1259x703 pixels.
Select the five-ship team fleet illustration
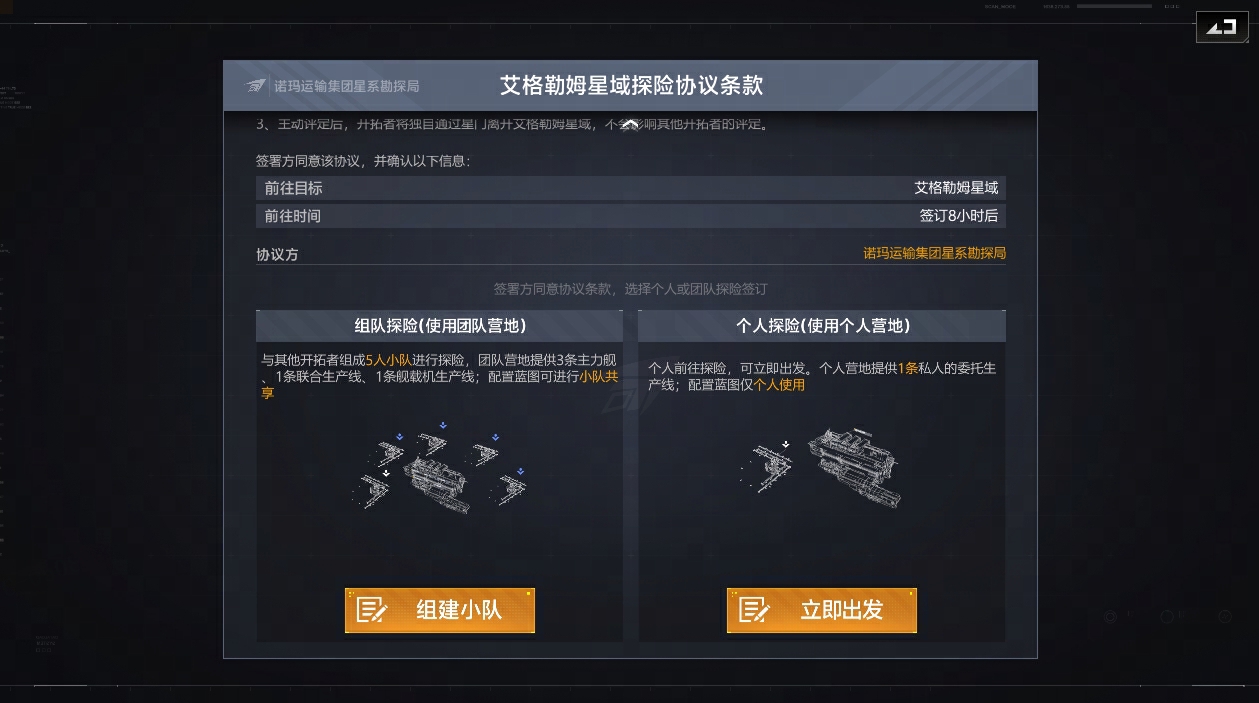tap(440, 467)
